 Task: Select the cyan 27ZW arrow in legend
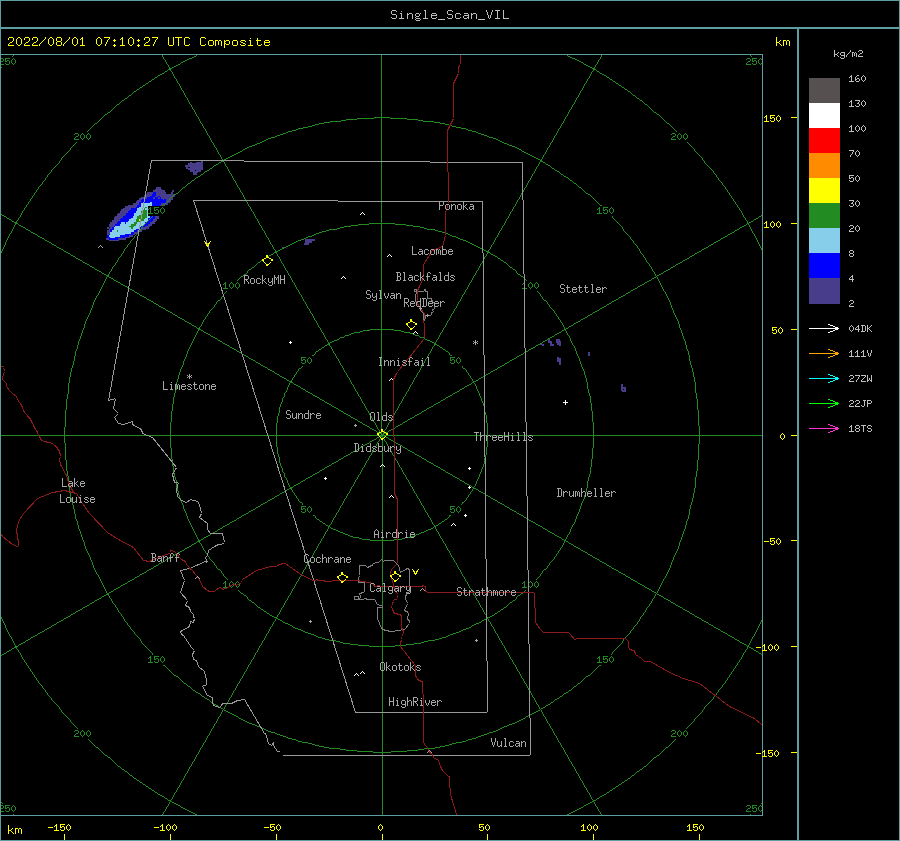click(824, 378)
